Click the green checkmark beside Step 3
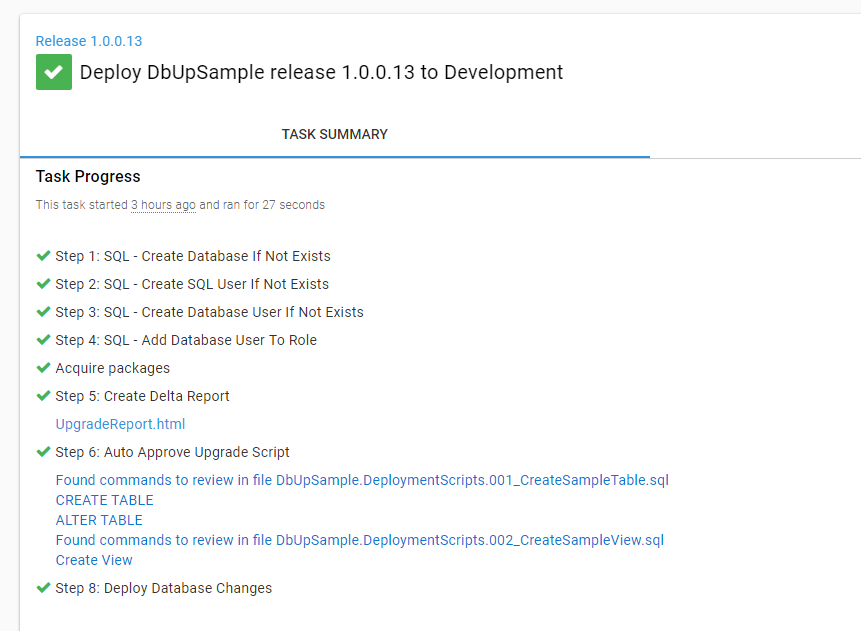Image resolution: width=861 pixels, height=631 pixels. tap(43, 312)
